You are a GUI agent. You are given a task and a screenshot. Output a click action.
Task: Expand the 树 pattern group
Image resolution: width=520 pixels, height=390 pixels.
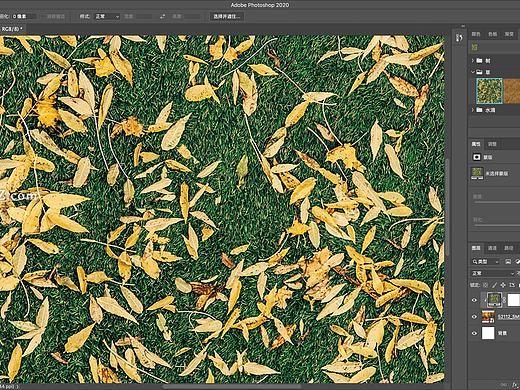point(472,60)
